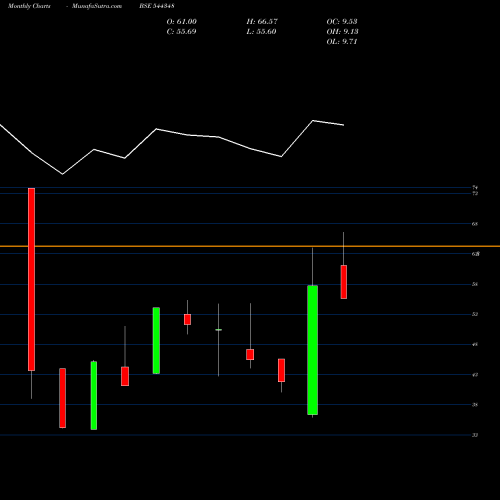The height and width of the screenshot is (500, 500).
Task: Click the 38 price axis label
Action: (475, 405)
